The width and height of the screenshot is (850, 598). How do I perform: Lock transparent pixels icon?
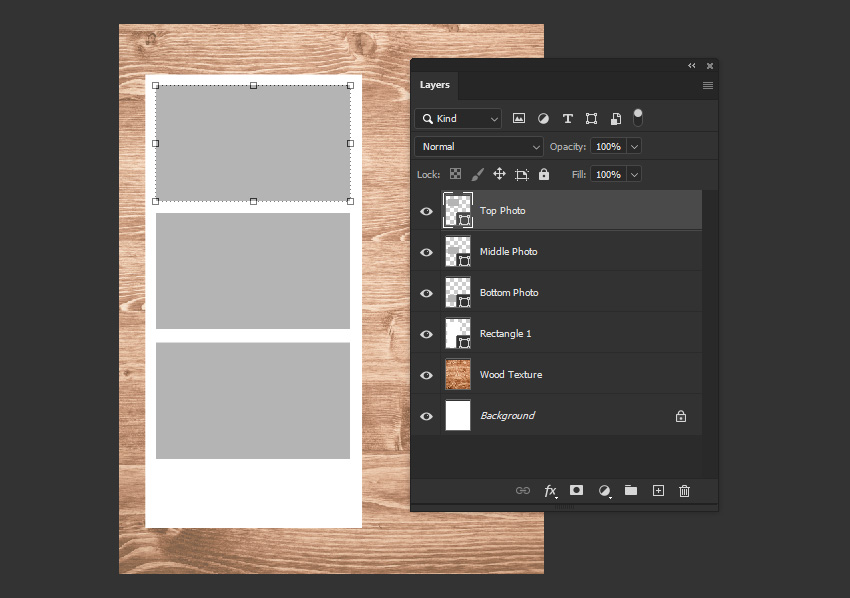coord(455,174)
